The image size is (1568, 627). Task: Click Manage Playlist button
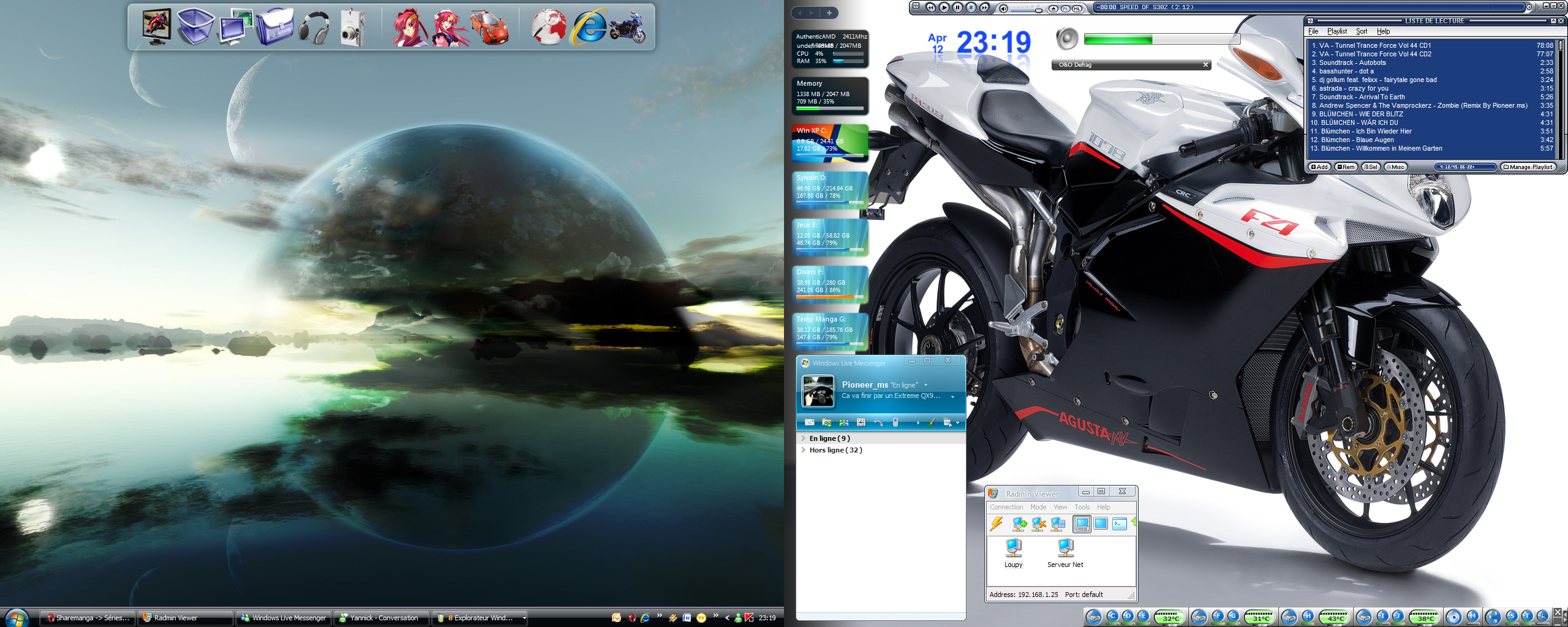point(1528,167)
